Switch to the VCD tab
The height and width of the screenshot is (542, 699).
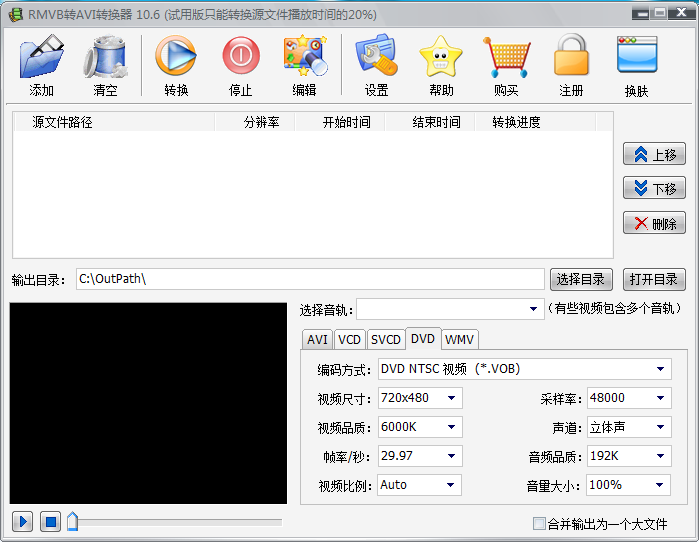349,340
